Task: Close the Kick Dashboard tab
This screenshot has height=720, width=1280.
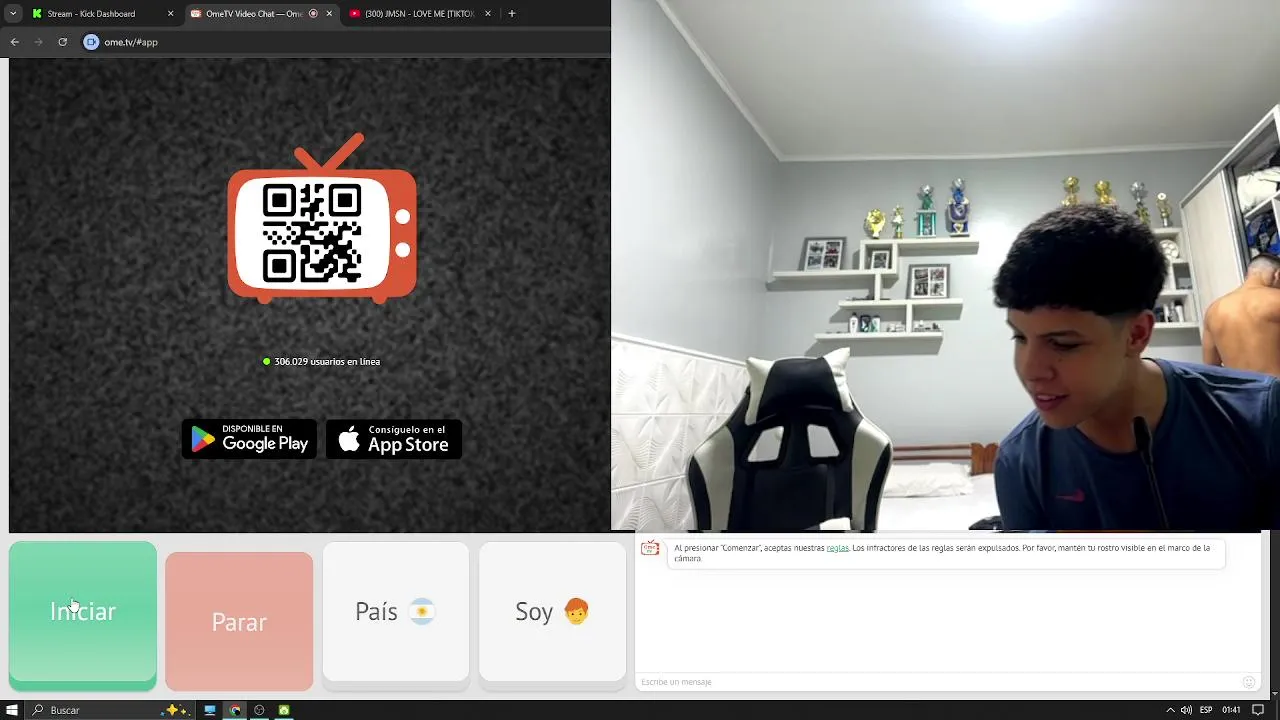Action: click(x=170, y=14)
